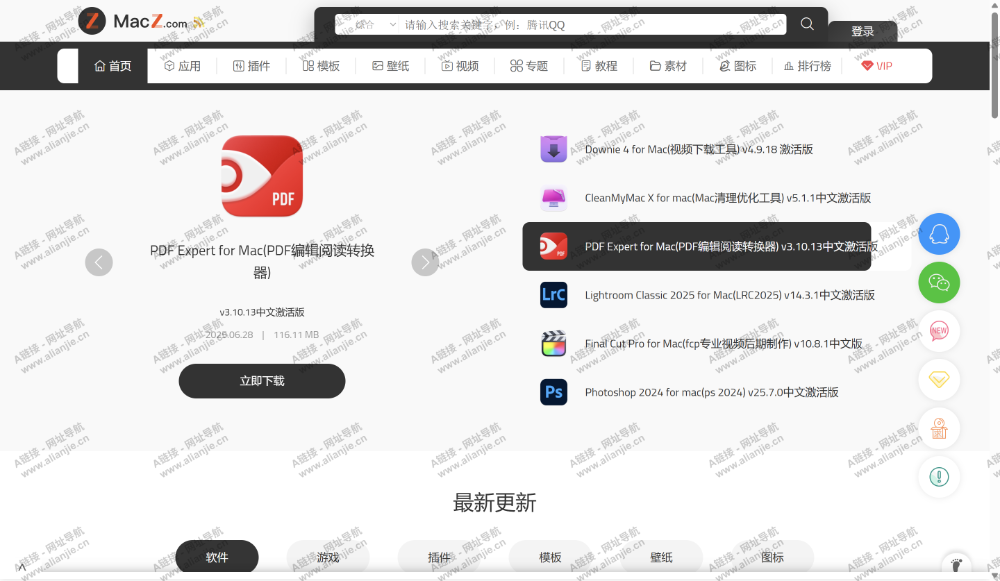Click the large PDF Expert app icon

point(262,176)
